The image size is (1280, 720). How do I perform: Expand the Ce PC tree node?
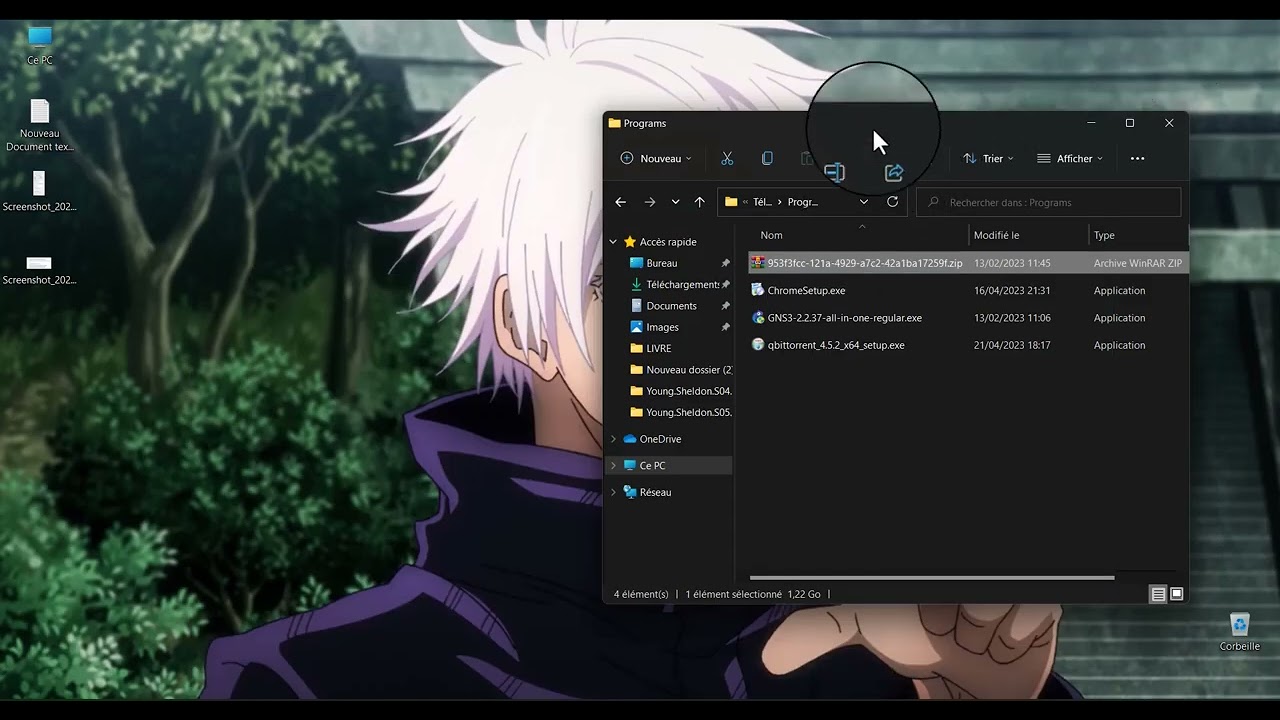point(613,465)
